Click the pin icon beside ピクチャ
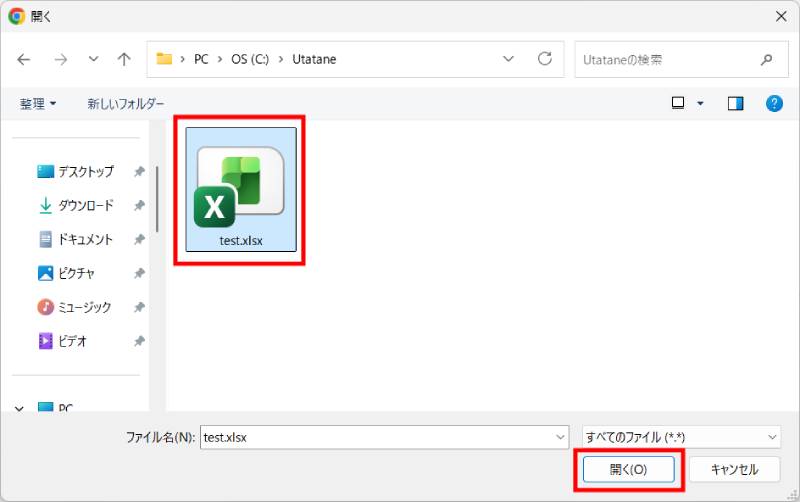This screenshot has width=800, height=502. (139, 273)
